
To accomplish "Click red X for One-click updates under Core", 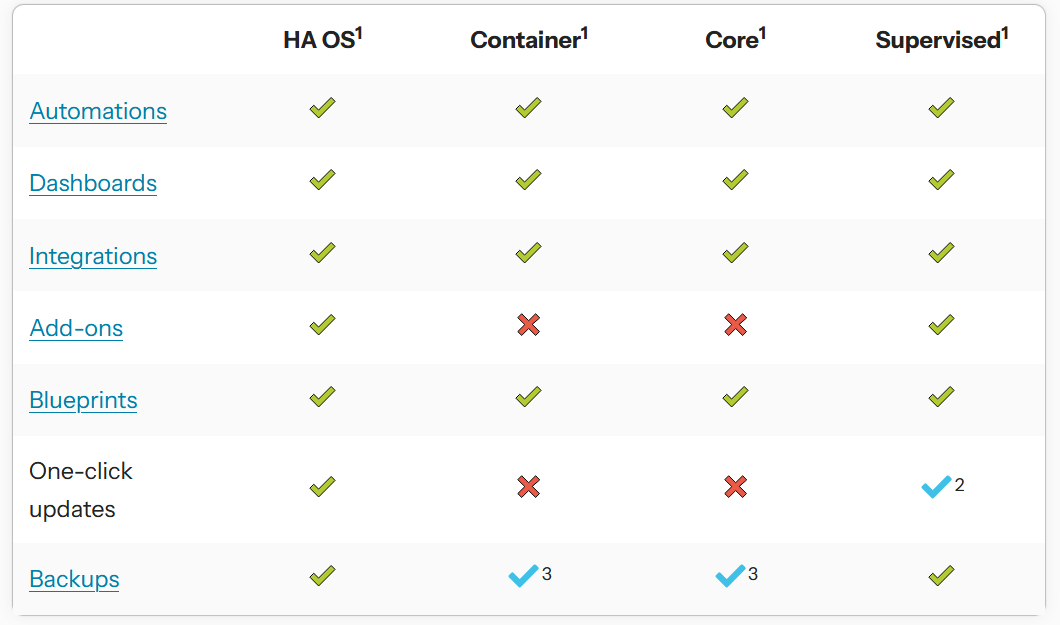I will click(735, 487).
